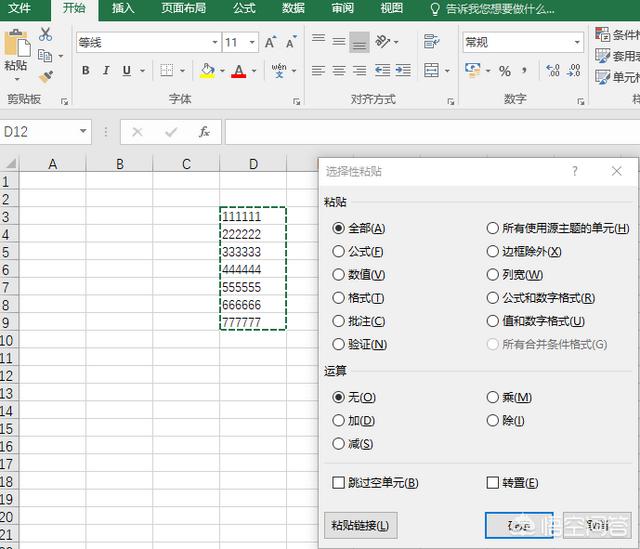Increase indent in alignment group

[403, 71]
